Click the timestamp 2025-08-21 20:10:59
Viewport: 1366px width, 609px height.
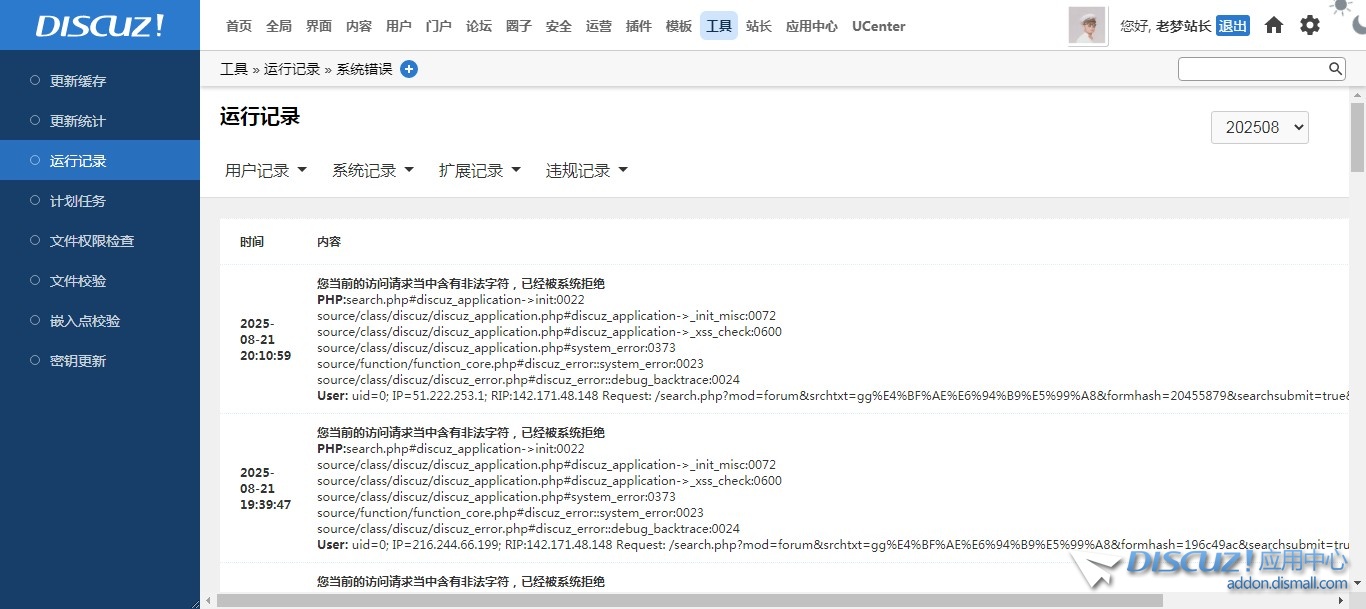point(266,340)
